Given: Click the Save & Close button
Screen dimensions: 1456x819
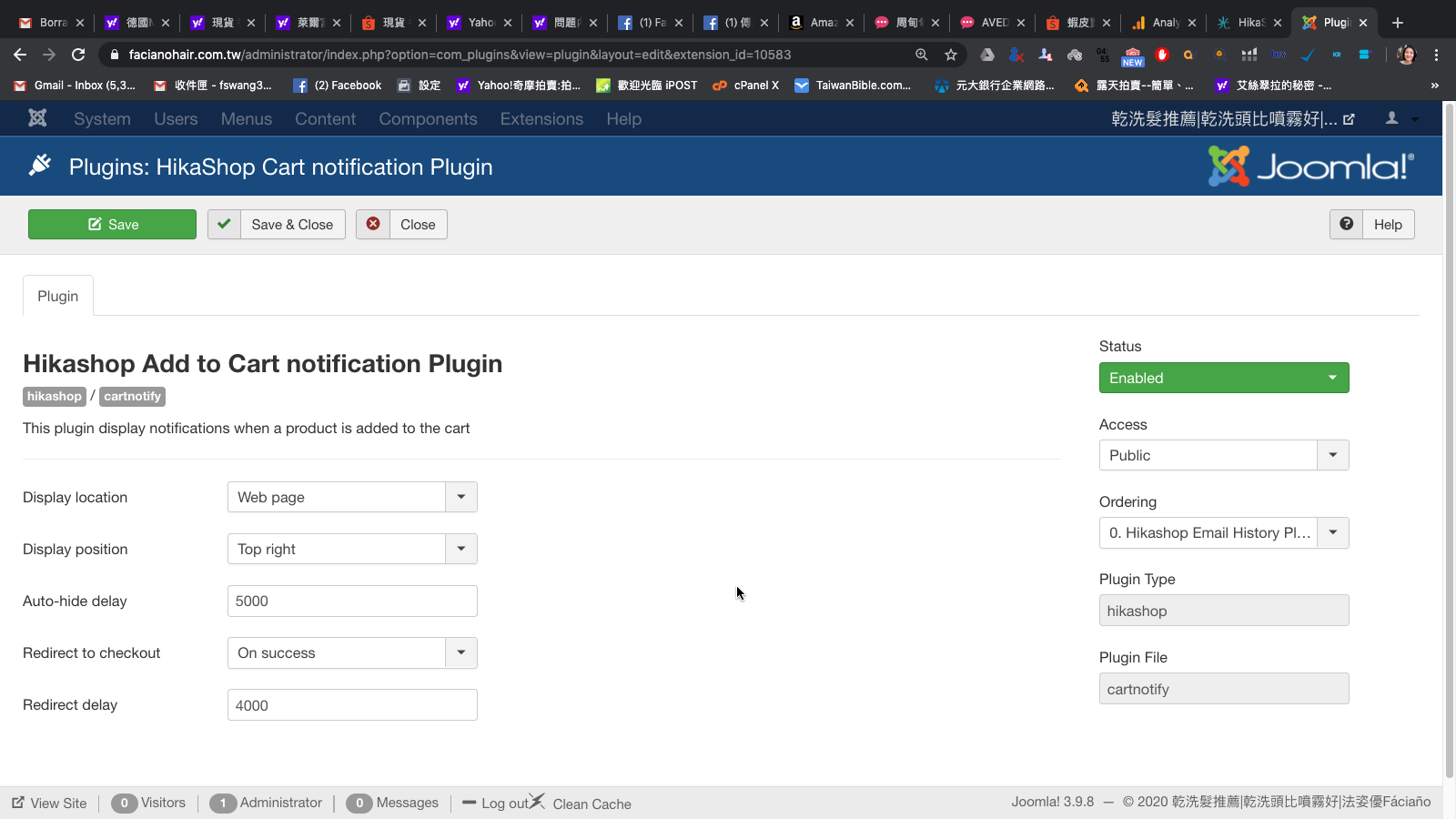Looking at the screenshot, I should click(x=277, y=224).
